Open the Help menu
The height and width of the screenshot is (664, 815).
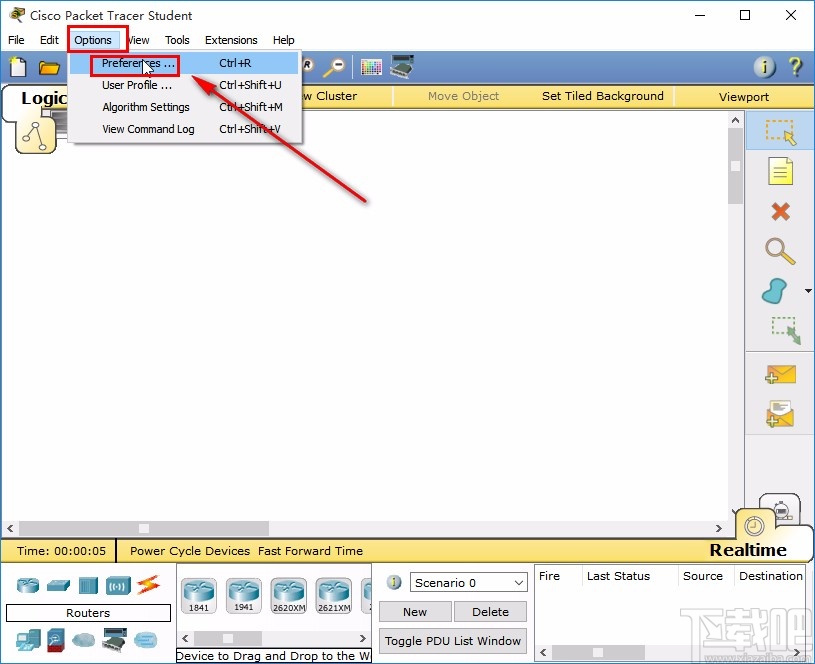[284, 40]
